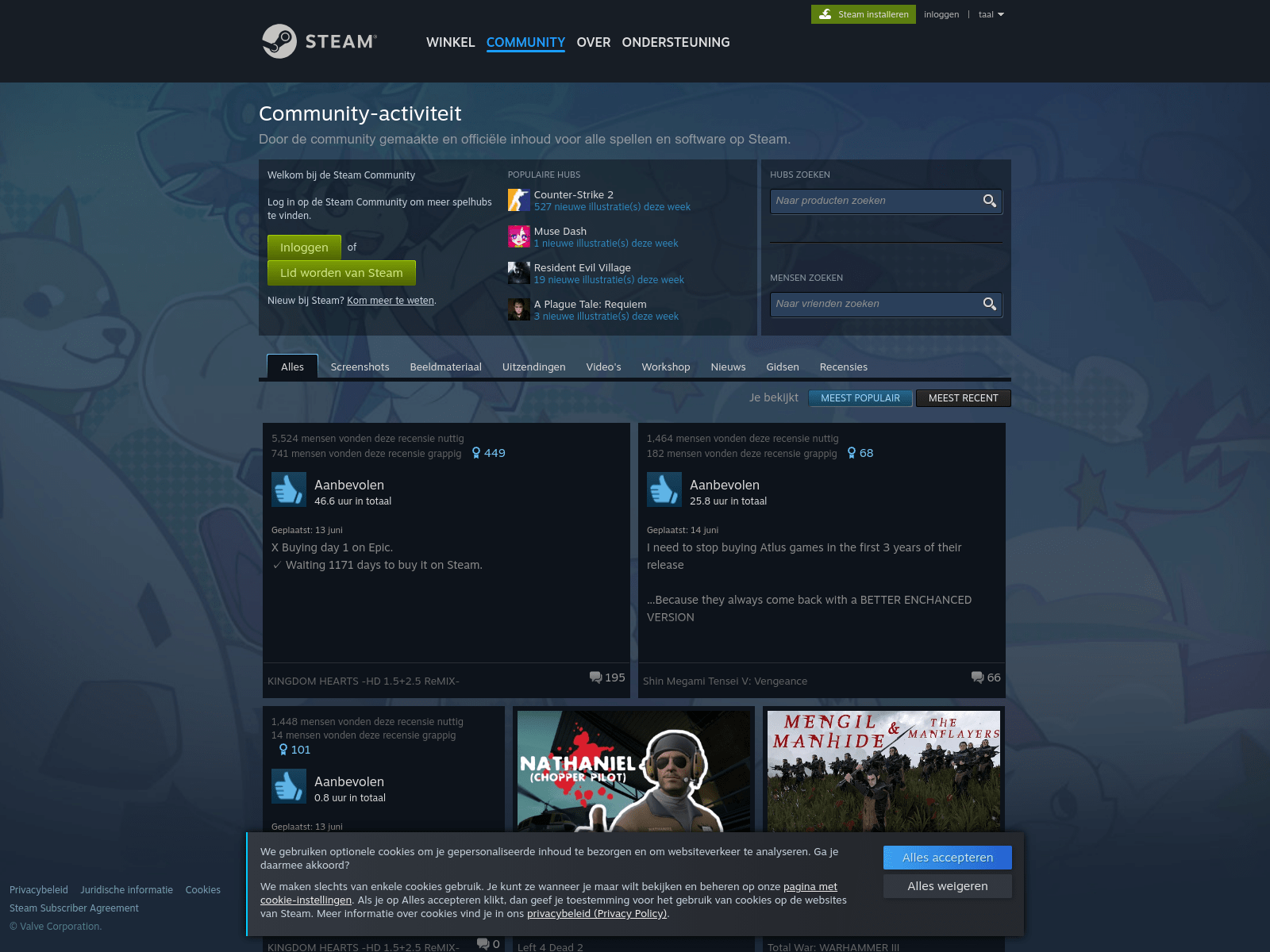The image size is (1270, 952).
Task: Click the award icon showing 449
Action: coord(476,453)
